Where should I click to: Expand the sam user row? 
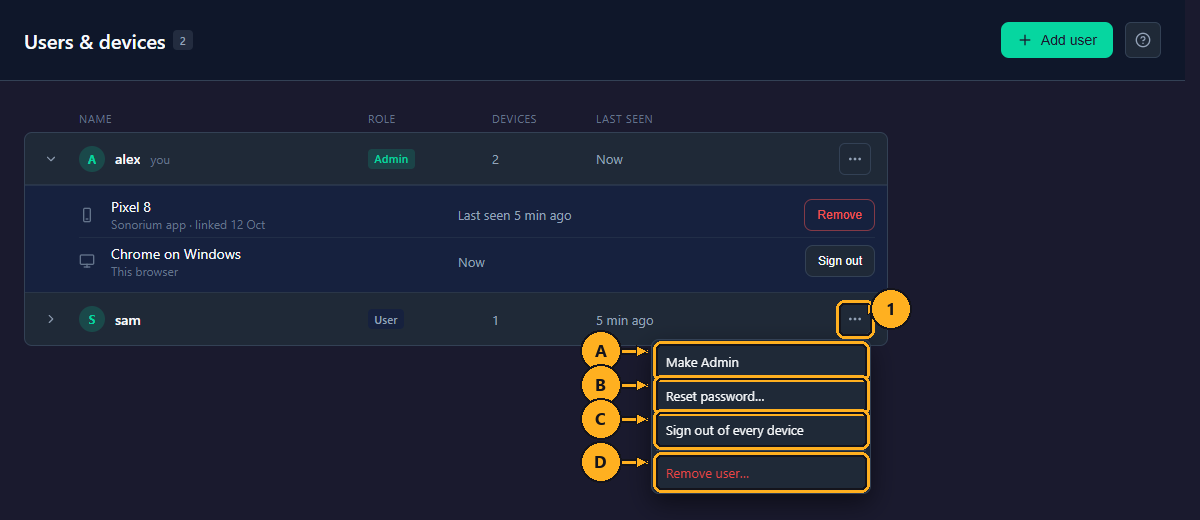tap(51, 319)
